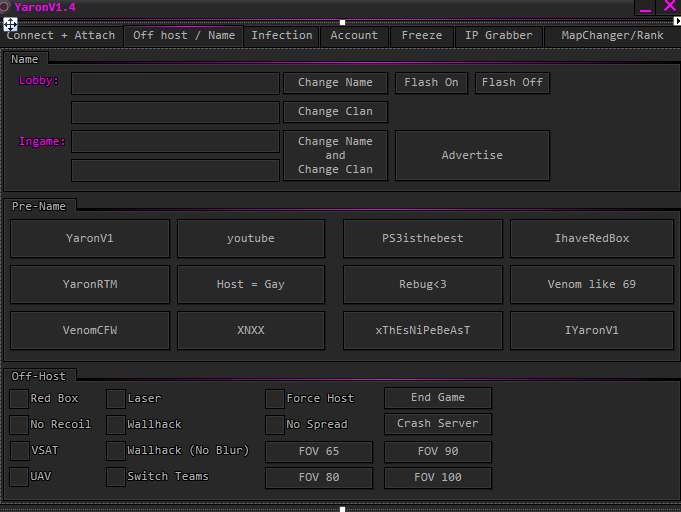Click the move handle icon at top-left
This screenshot has width=681, height=512.
click(x=11, y=23)
